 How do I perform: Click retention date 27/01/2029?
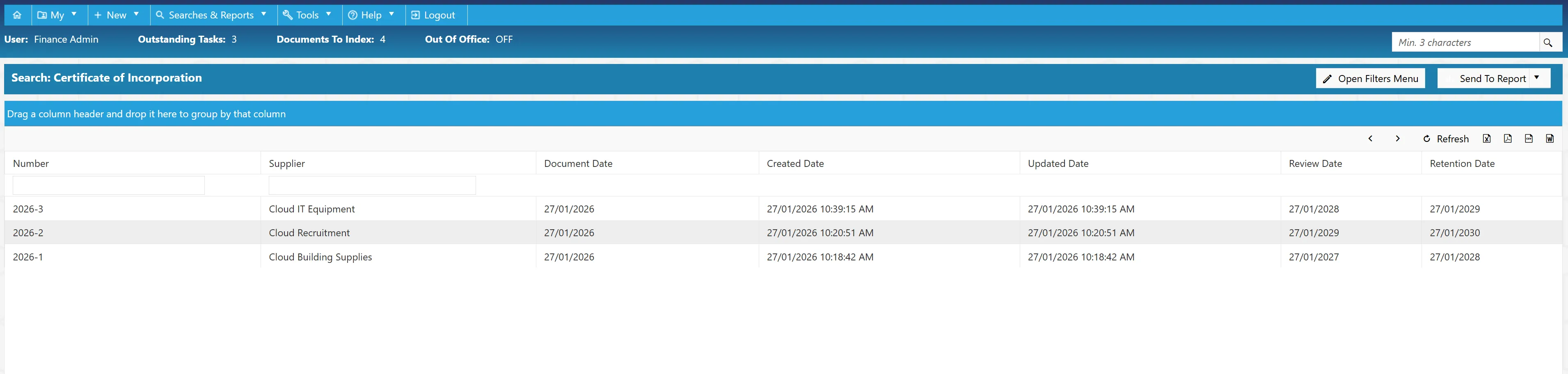pos(1455,209)
